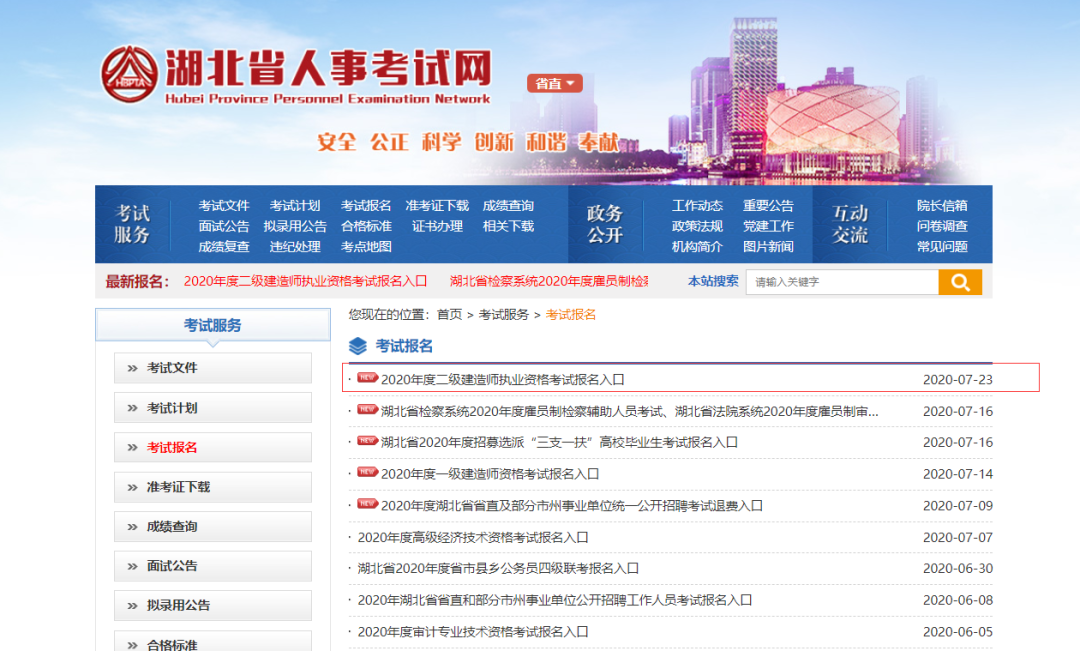Viewport: 1080px width, 651px height.
Task: Open 湖北省检察系统2020年度雇员制检察辅助人员考试 list item
Action: point(630,411)
